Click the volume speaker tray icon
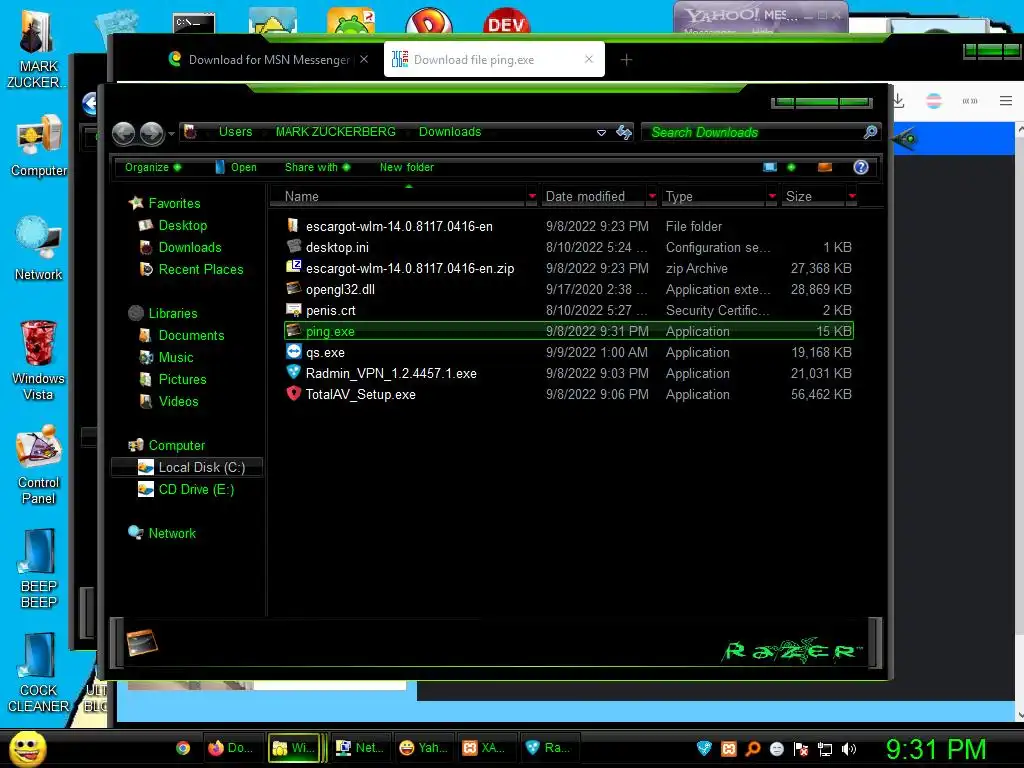The height and width of the screenshot is (768, 1024). 848,749
